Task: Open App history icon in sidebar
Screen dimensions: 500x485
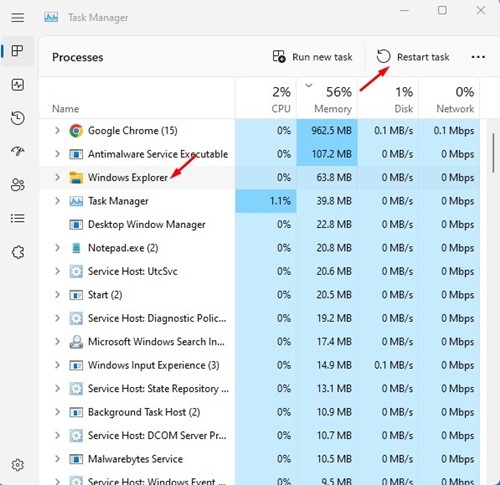Action: [x=17, y=118]
